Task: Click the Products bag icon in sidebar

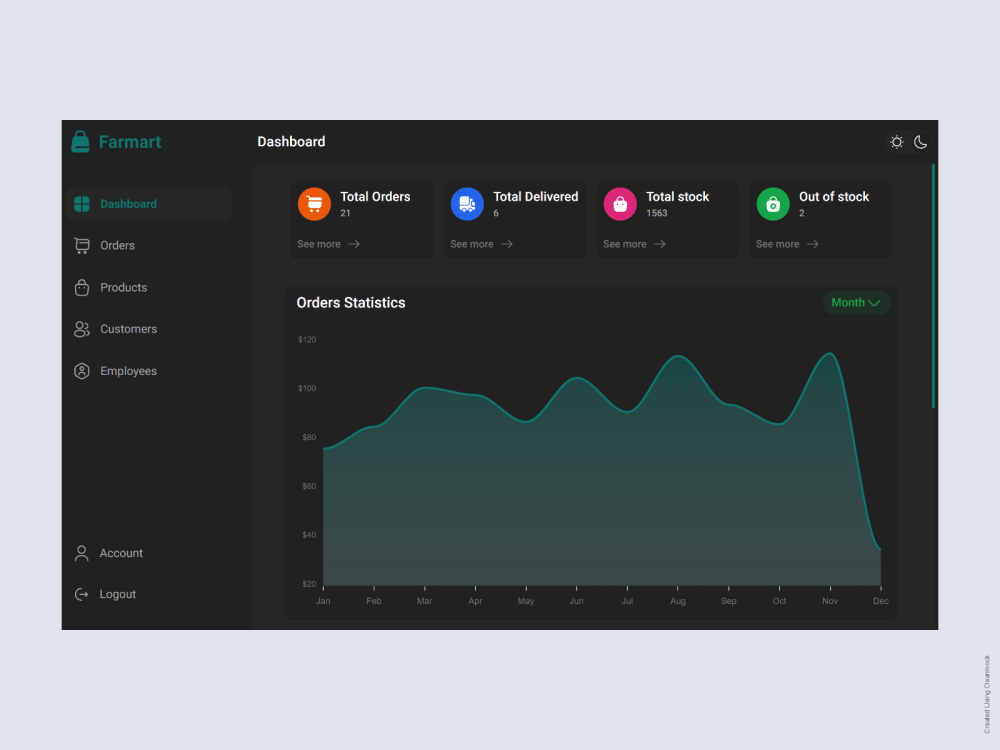Action: coord(82,288)
